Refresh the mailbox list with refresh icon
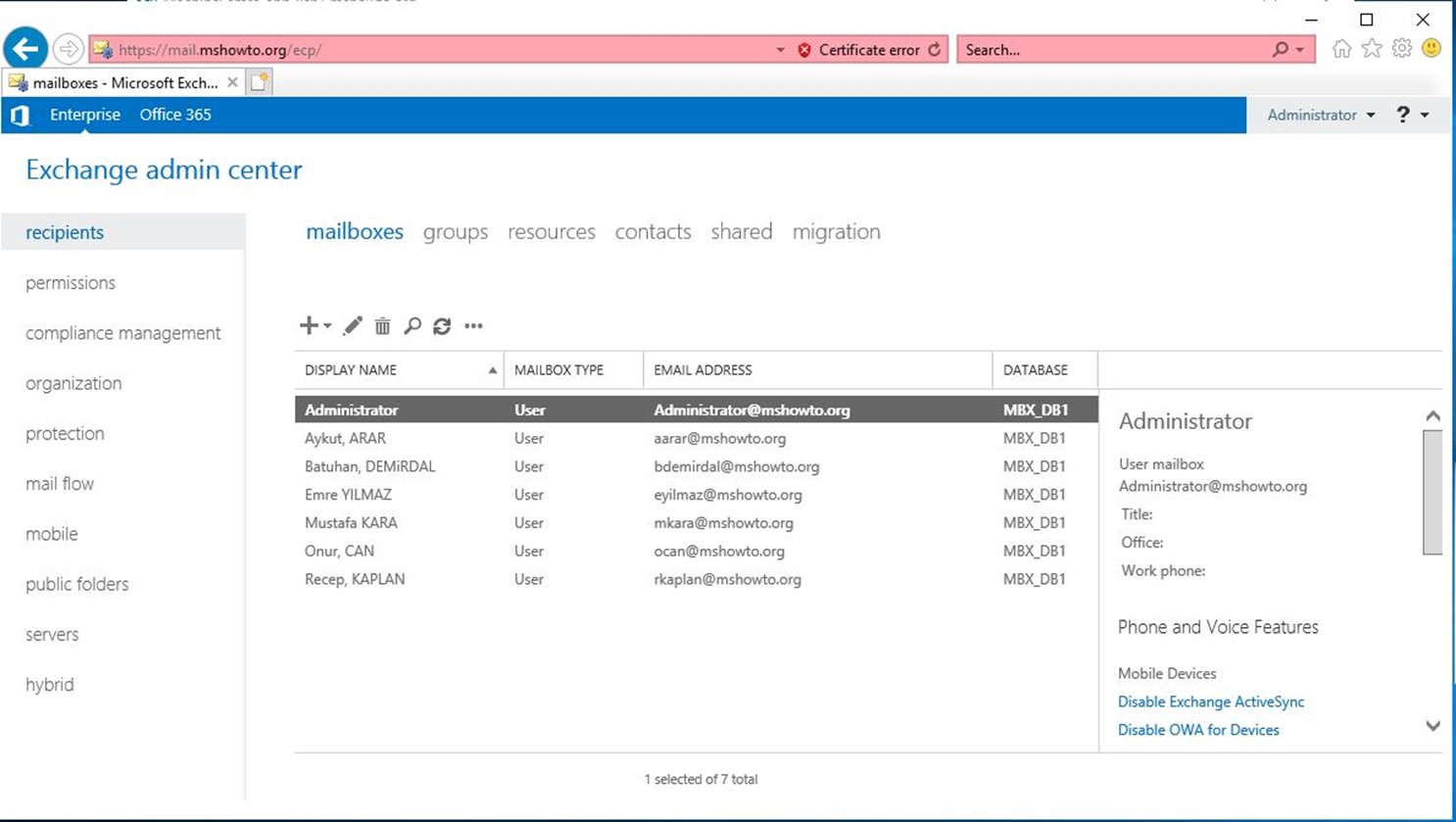The width and height of the screenshot is (1456, 822). pos(442,326)
